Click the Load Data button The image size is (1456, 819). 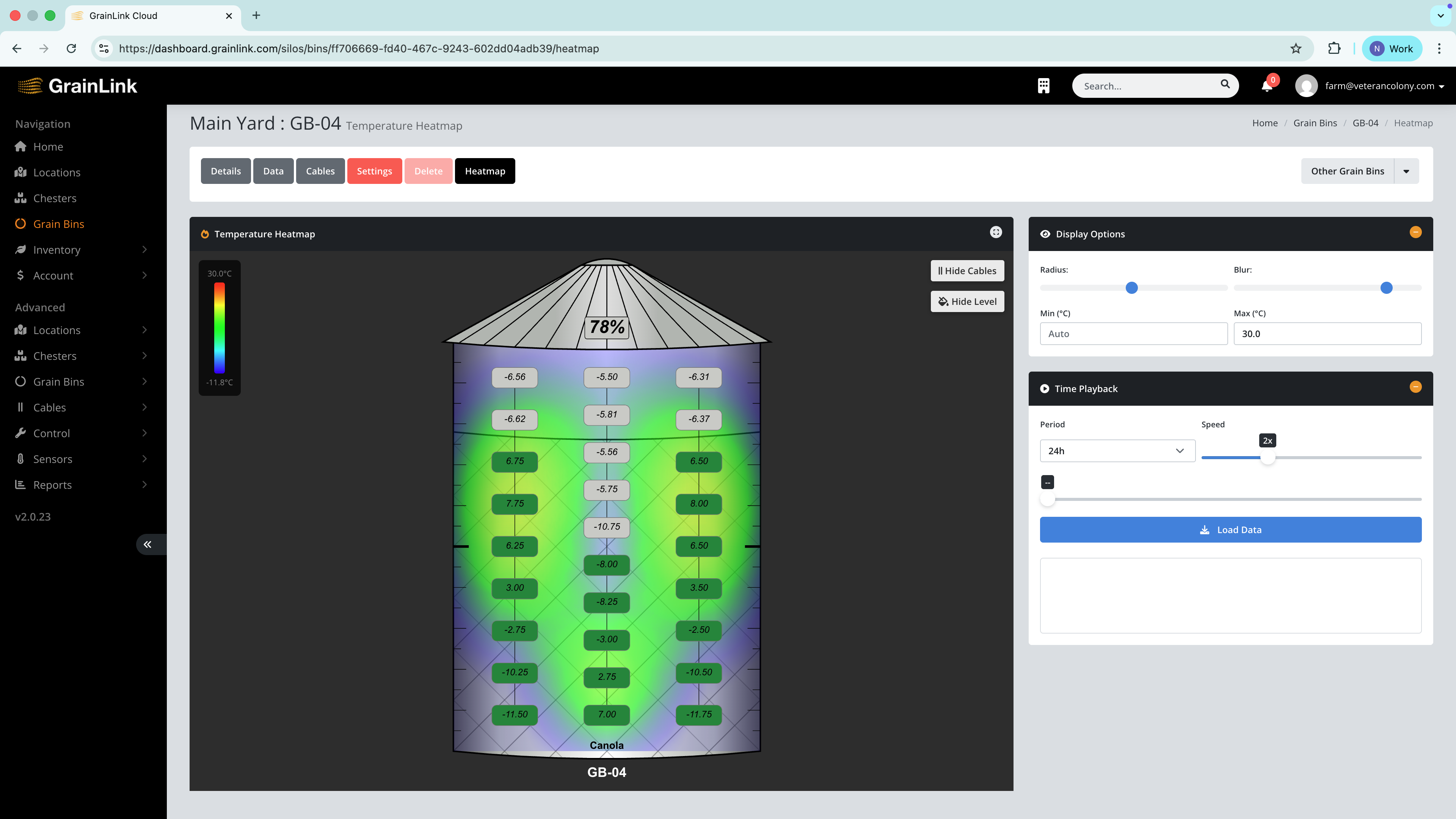pos(1230,530)
